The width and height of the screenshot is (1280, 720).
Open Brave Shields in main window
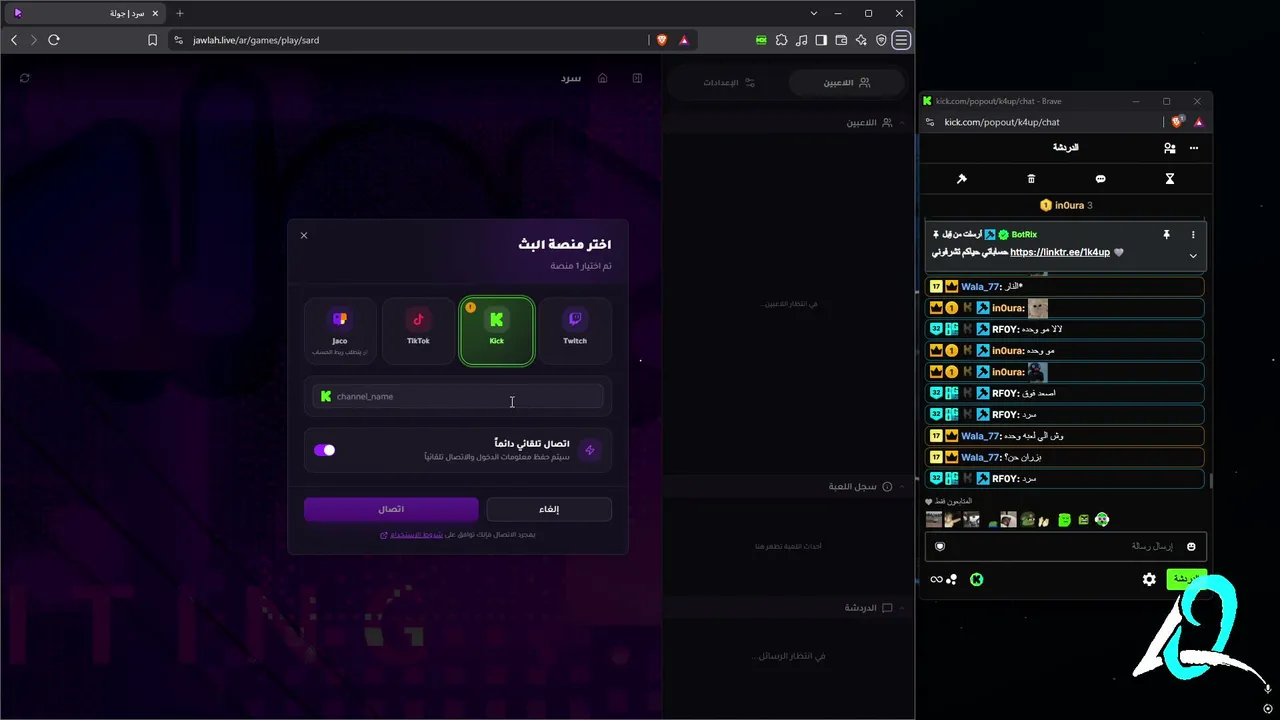(x=662, y=40)
